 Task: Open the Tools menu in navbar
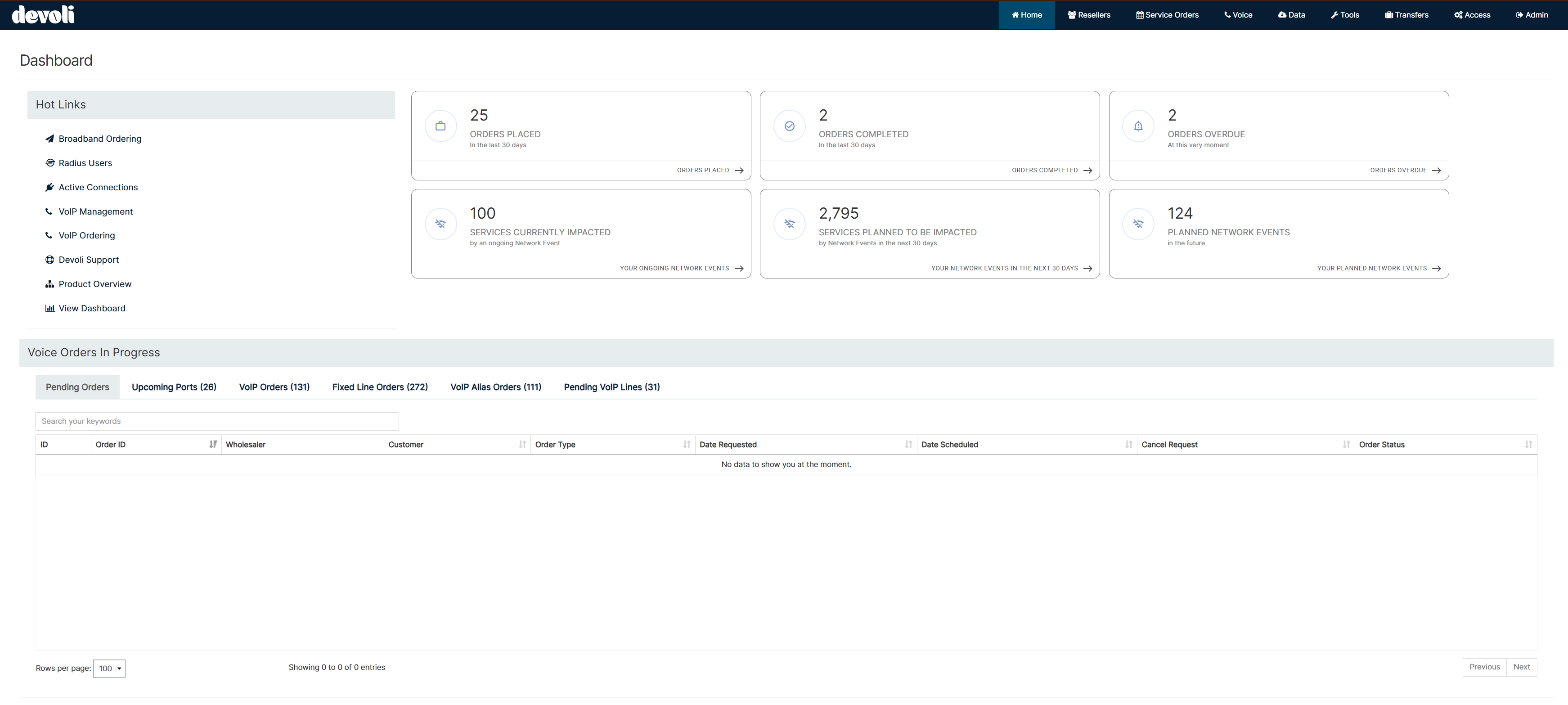1344,14
